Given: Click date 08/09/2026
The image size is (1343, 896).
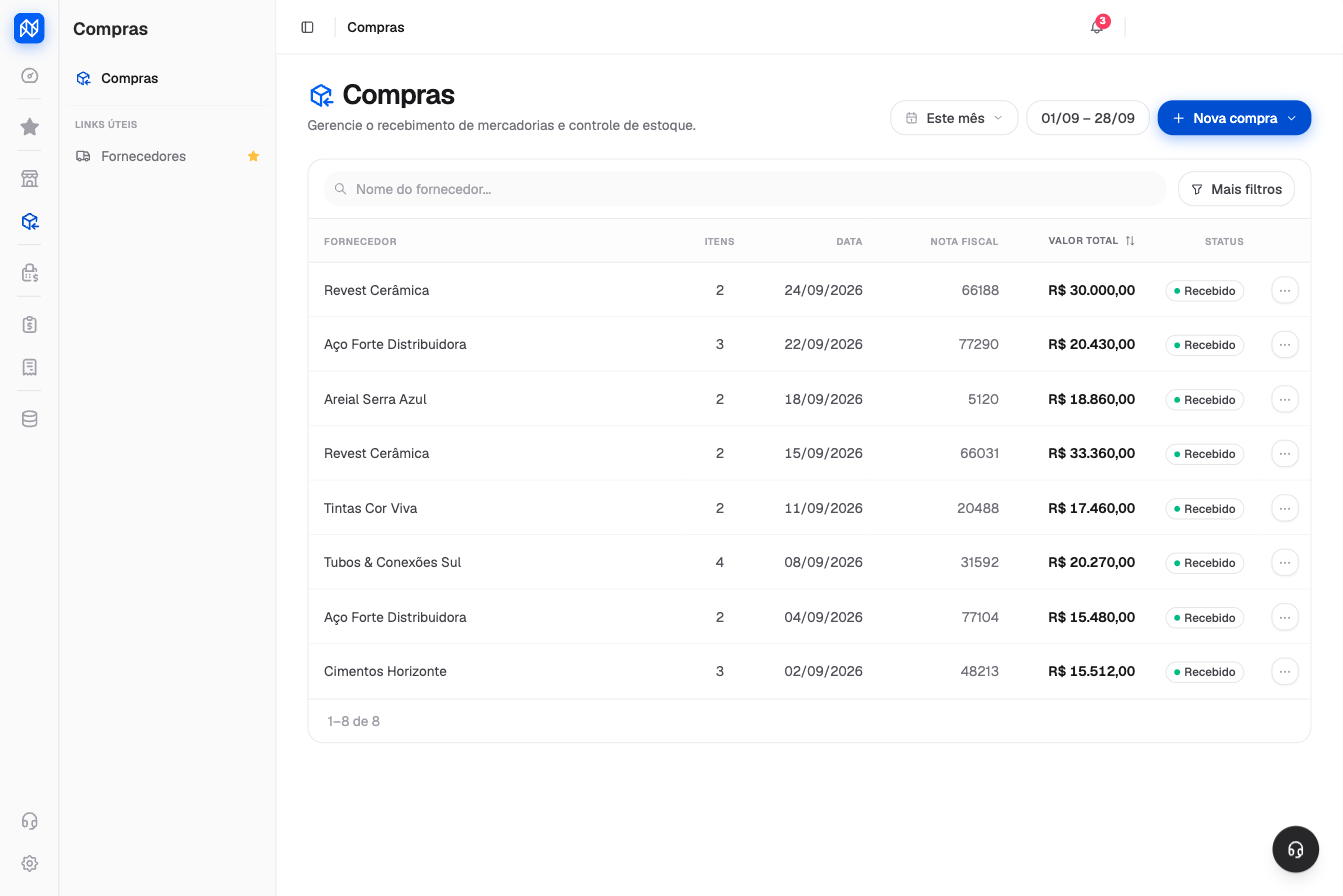Looking at the screenshot, I should 823,562.
